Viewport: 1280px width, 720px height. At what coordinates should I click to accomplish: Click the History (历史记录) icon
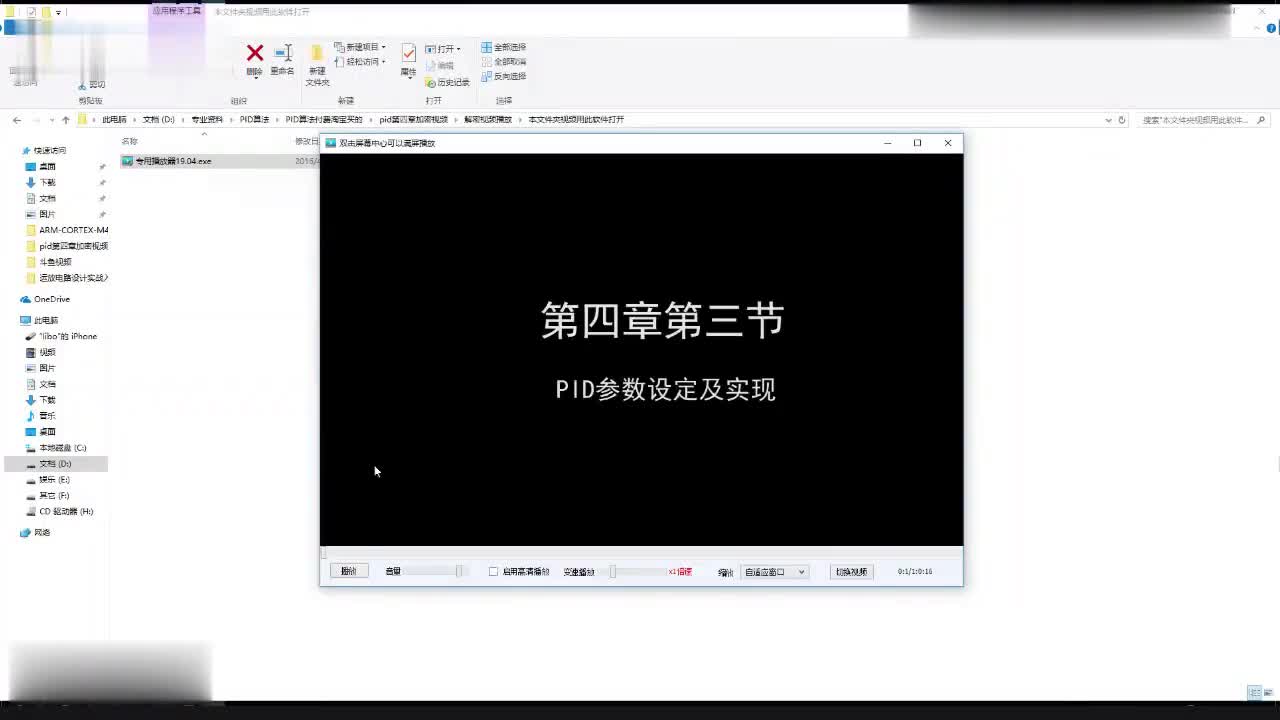point(447,83)
